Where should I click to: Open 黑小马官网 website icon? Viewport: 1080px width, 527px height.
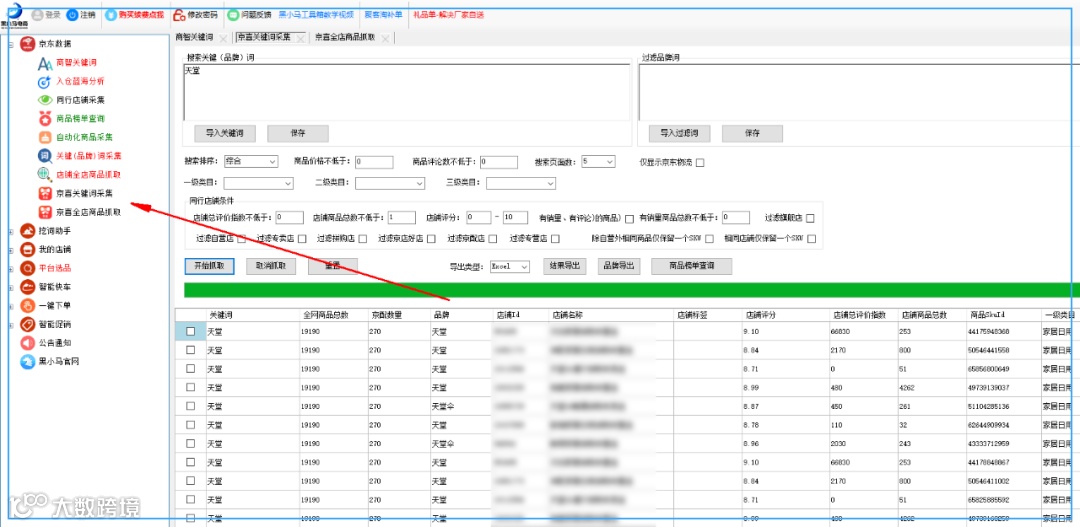28,361
